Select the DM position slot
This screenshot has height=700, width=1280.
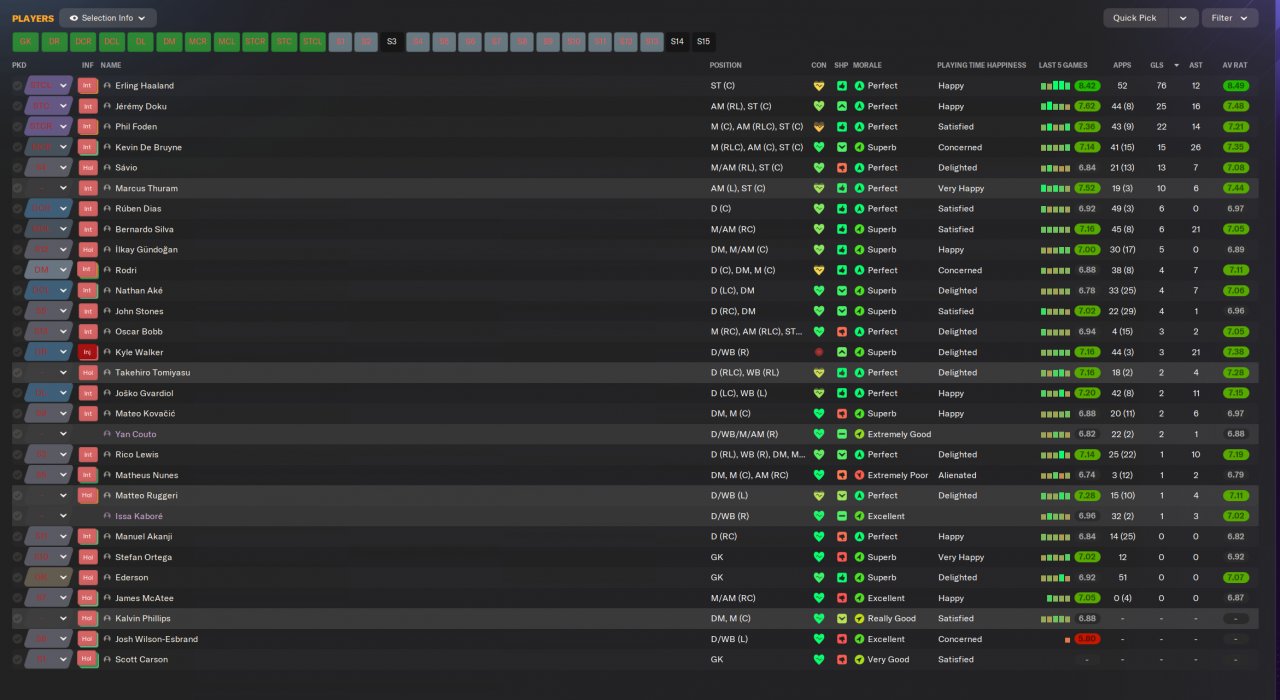coord(169,42)
